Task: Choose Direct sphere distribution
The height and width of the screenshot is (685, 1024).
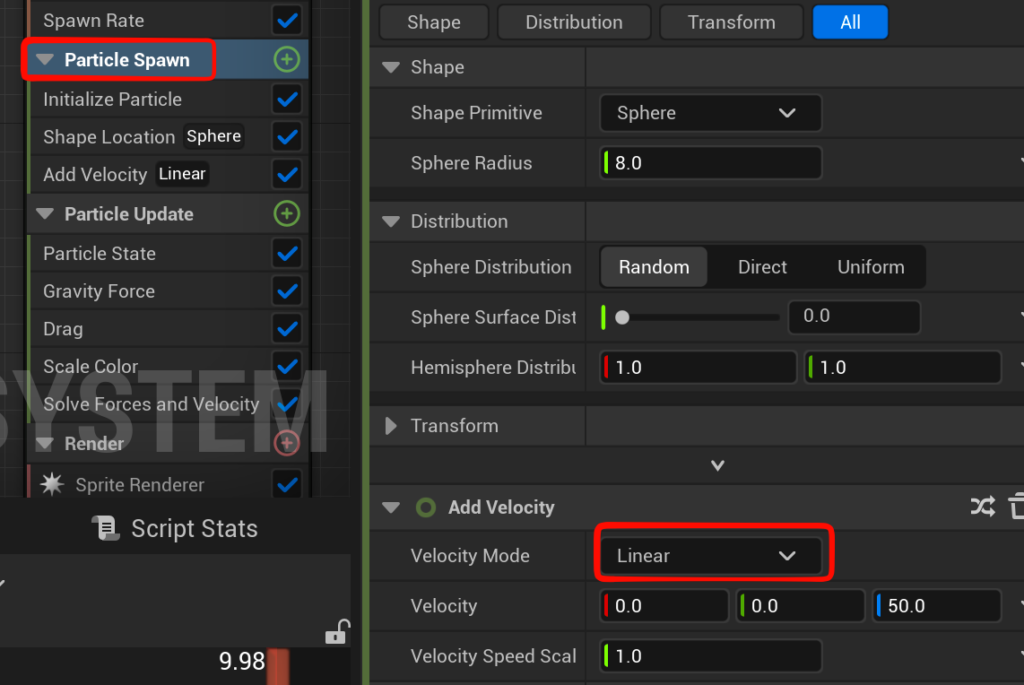Action: pyautogui.click(x=762, y=267)
